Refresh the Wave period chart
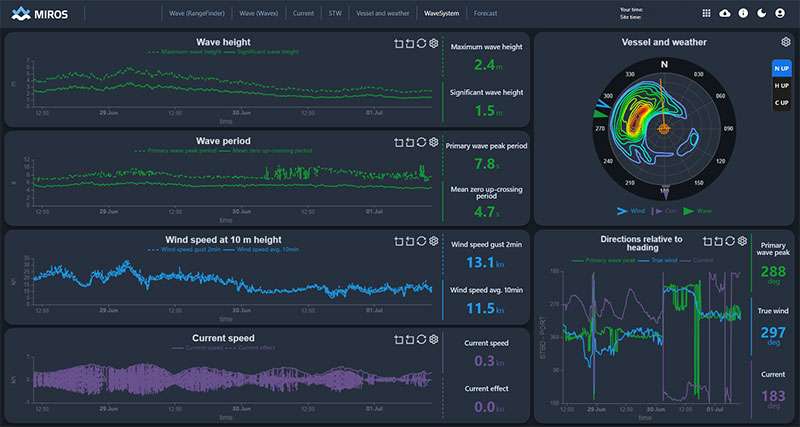 421,142
